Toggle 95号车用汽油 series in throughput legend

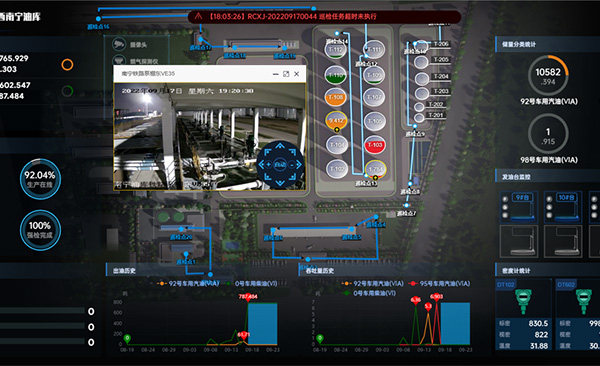click(x=440, y=283)
